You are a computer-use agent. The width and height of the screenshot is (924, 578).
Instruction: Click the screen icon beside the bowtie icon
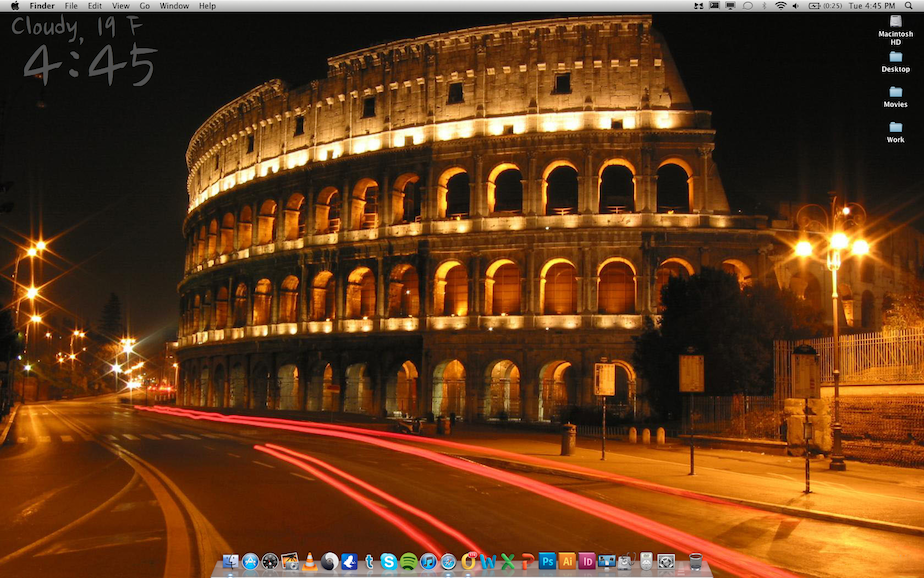[x=714, y=6]
